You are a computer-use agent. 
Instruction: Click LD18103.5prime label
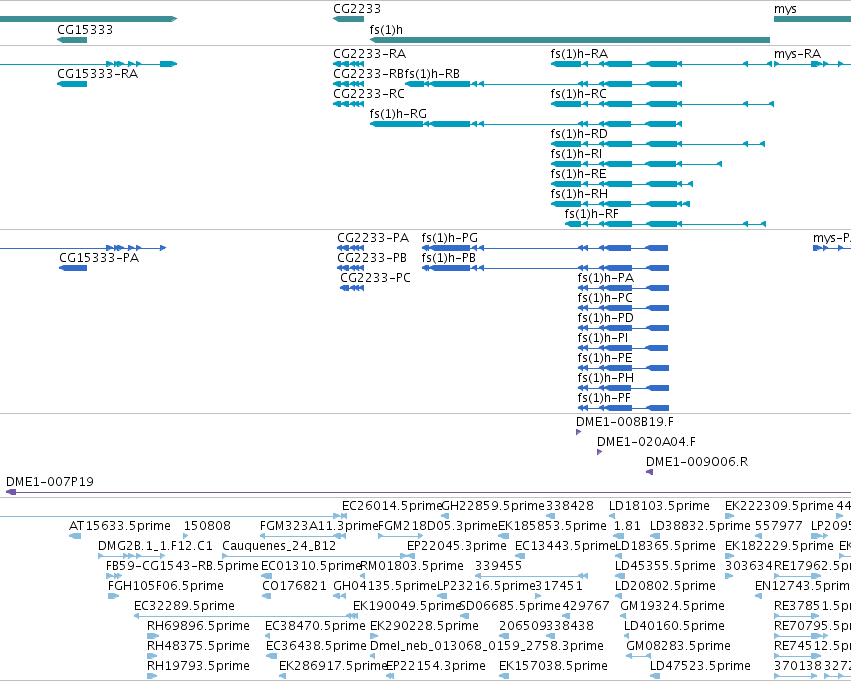coord(659,506)
